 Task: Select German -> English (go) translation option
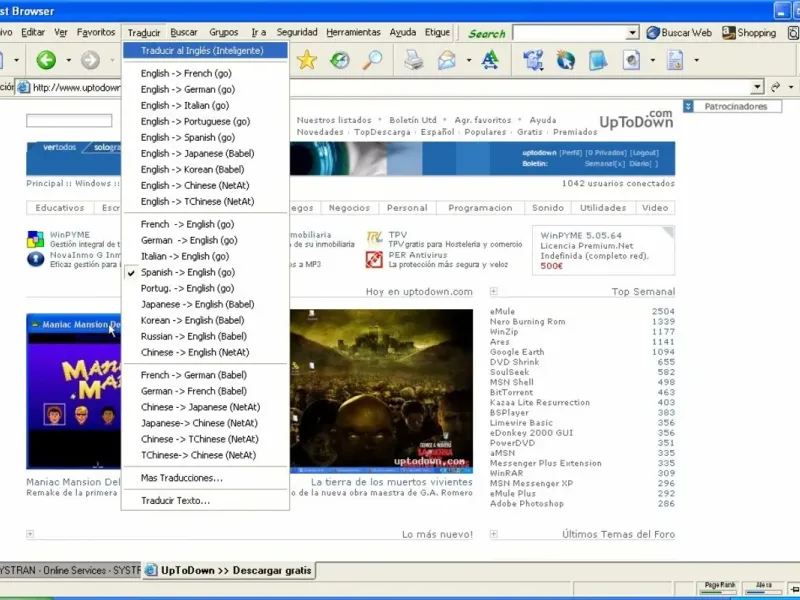(188, 241)
